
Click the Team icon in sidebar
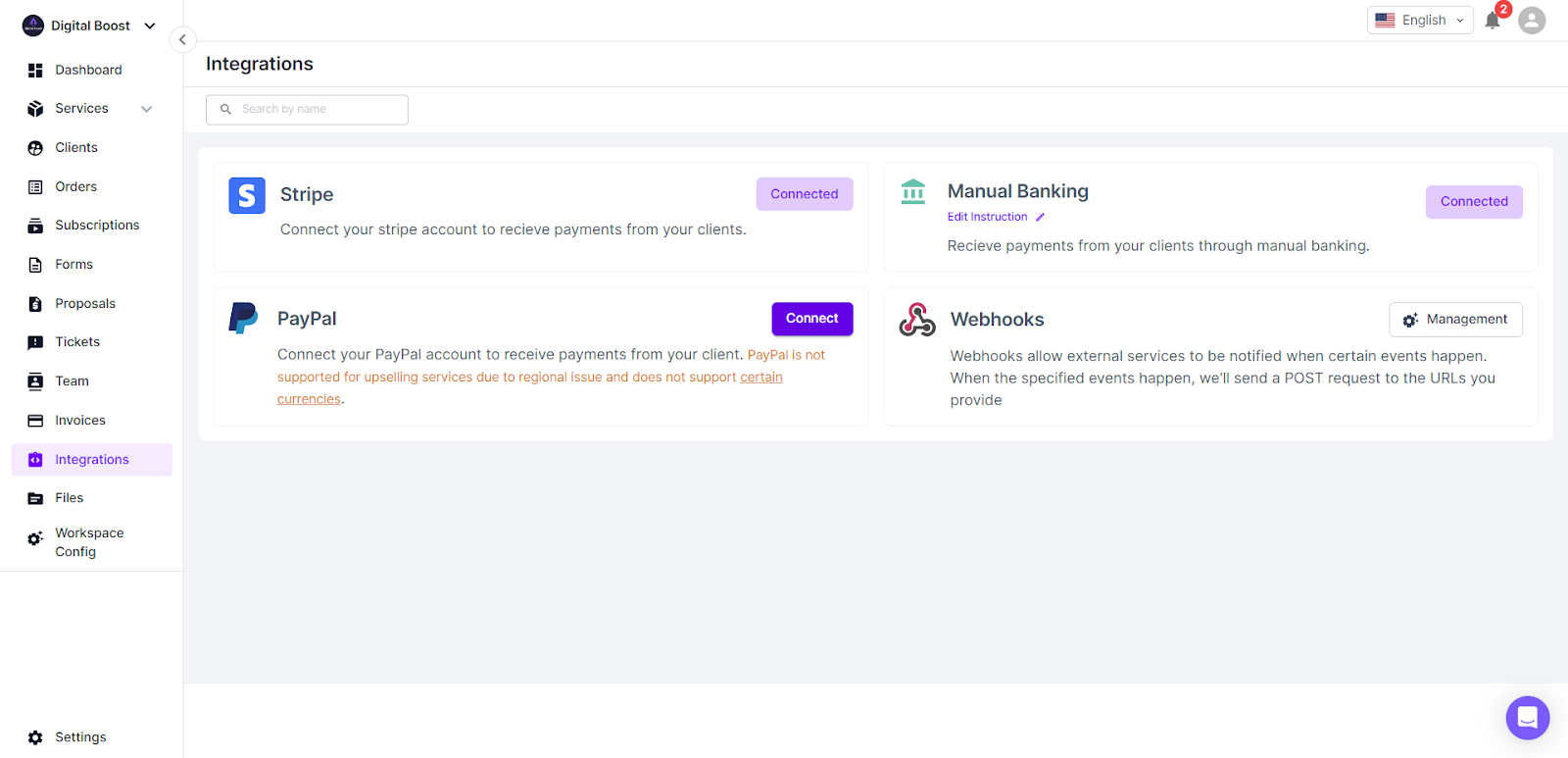(x=35, y=381)
